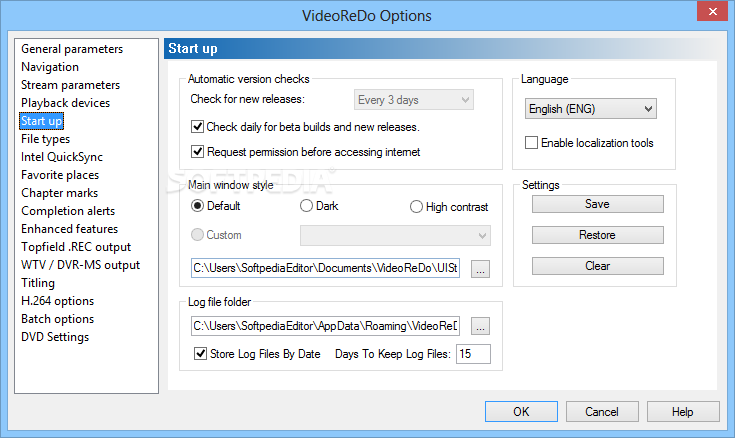Viewport: 735px width, 438px height.
Task: Select DVD Settings in the list
Action: tap(55, 337)
